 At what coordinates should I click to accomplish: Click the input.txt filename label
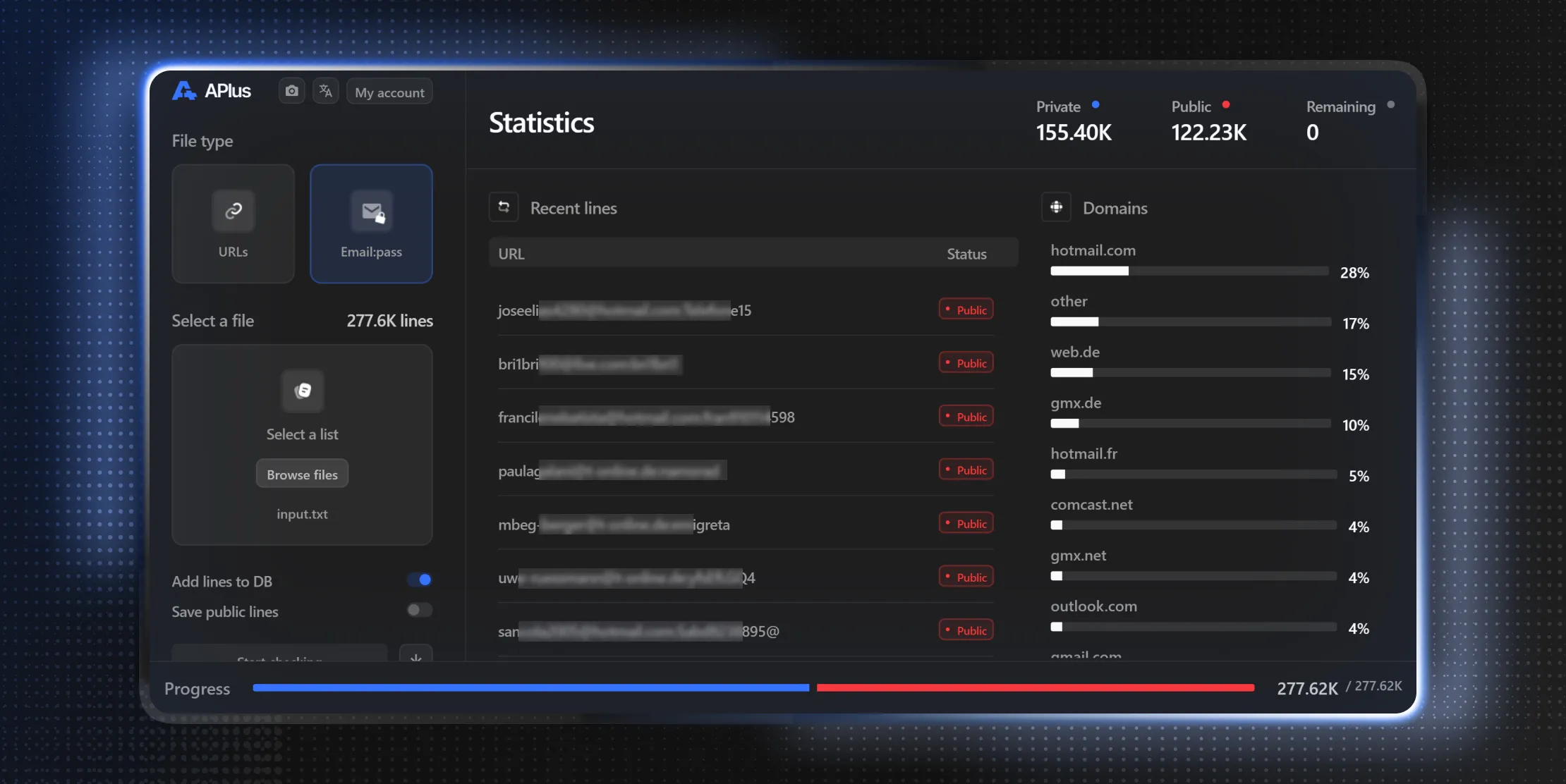pyautogui.click(x=302, y=513)
